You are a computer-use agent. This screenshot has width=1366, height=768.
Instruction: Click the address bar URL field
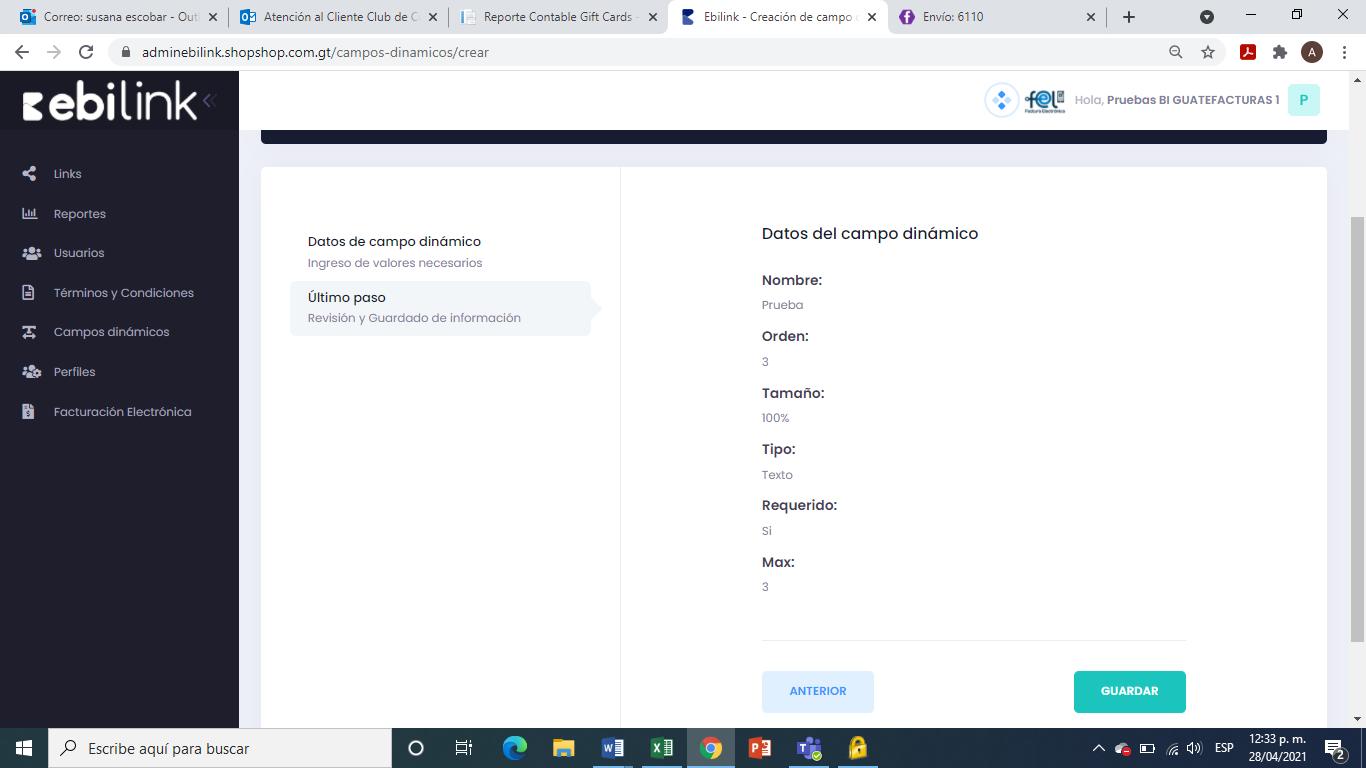(640, 52)
